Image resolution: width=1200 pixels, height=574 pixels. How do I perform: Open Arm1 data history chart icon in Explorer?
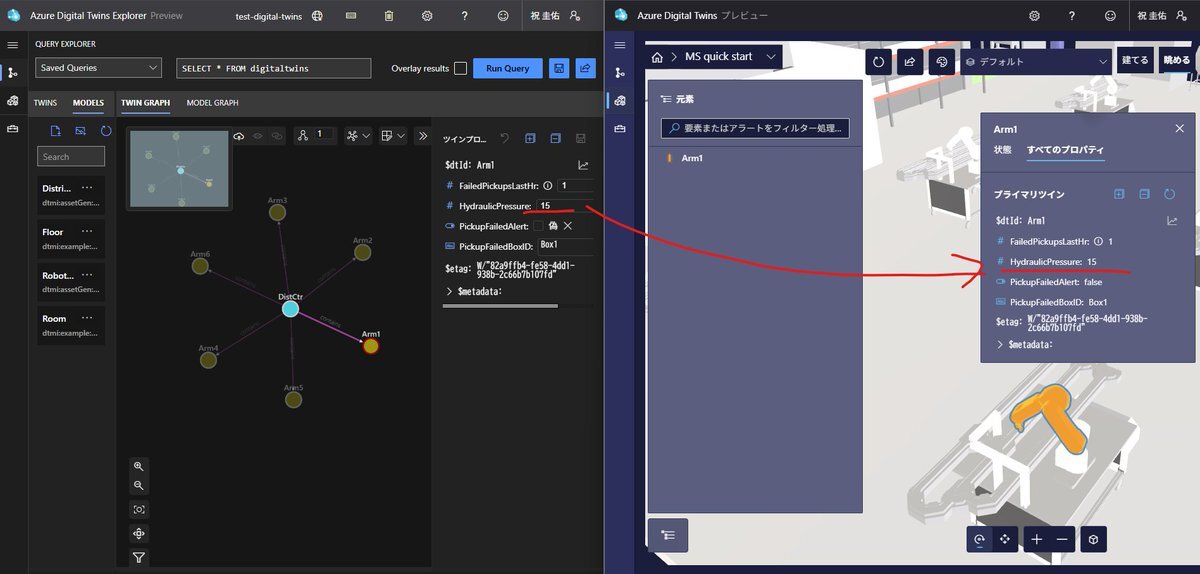coord(583,165)
